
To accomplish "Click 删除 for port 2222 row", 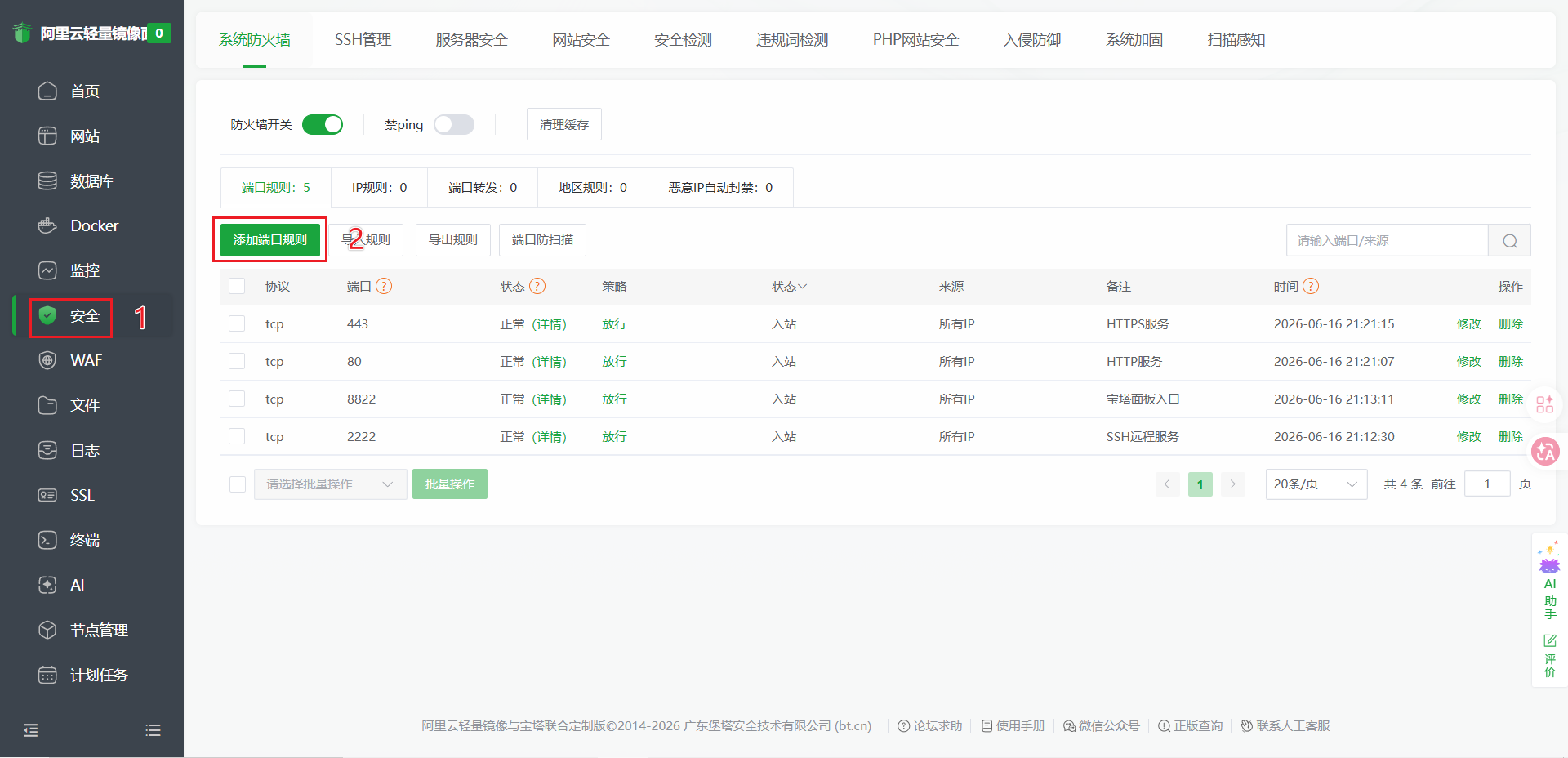I will tap(1511, 436).
